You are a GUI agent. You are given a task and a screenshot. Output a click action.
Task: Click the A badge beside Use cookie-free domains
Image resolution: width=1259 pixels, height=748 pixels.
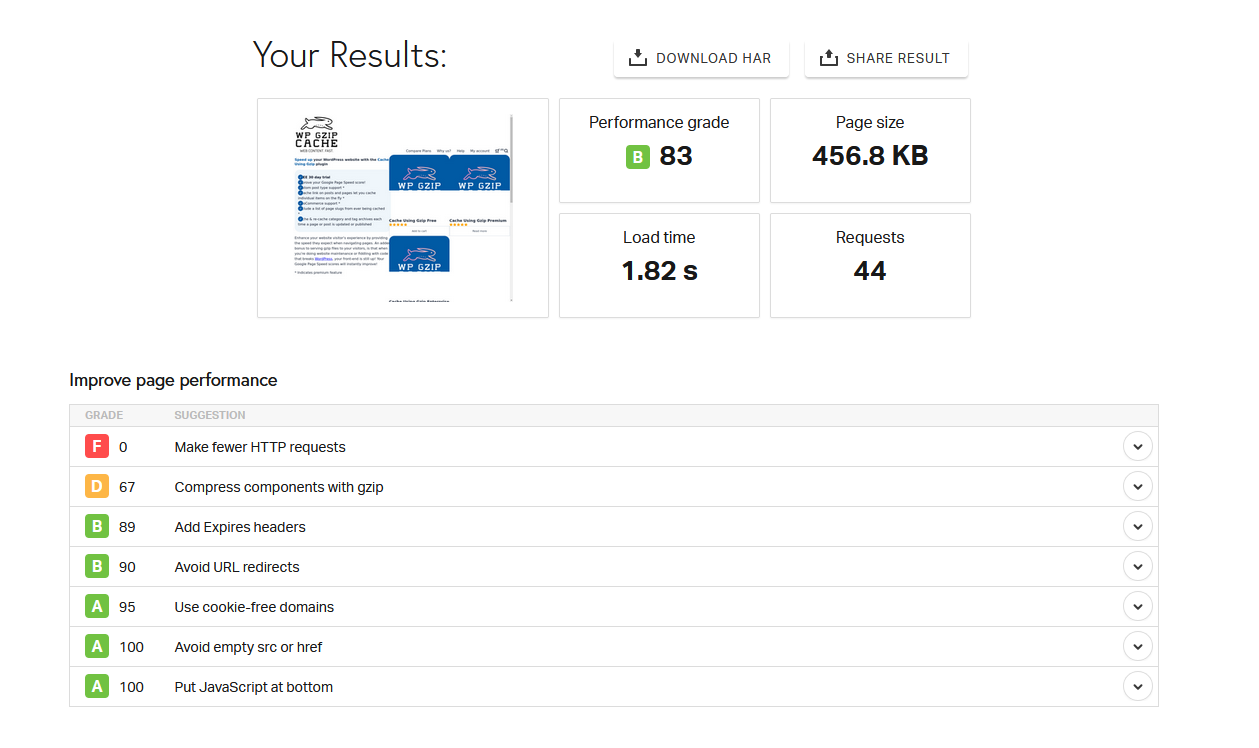96,606
